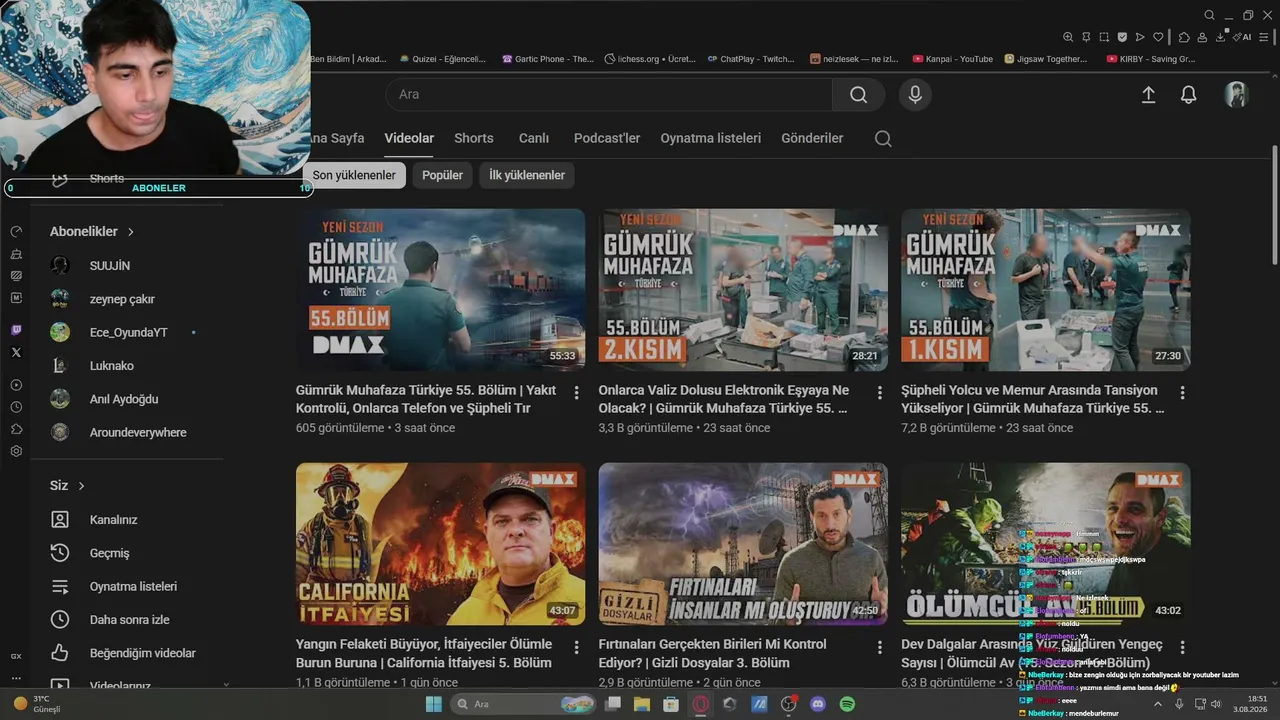Open options menu for Onlarca Valiz video
This screenshot has width=1280, height=720.
click(880, 393)
